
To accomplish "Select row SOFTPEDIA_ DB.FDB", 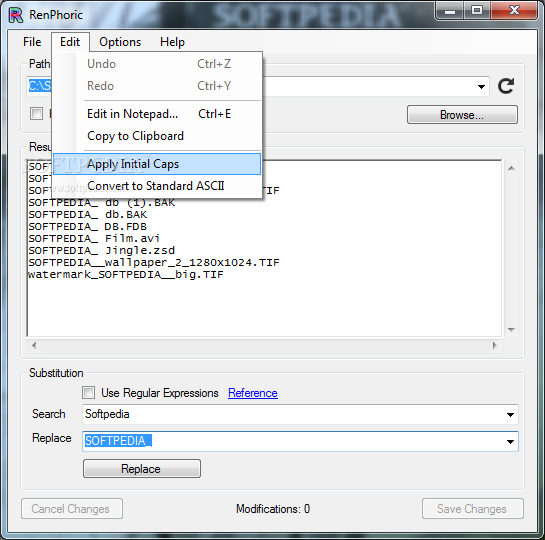I will point(88,227).
